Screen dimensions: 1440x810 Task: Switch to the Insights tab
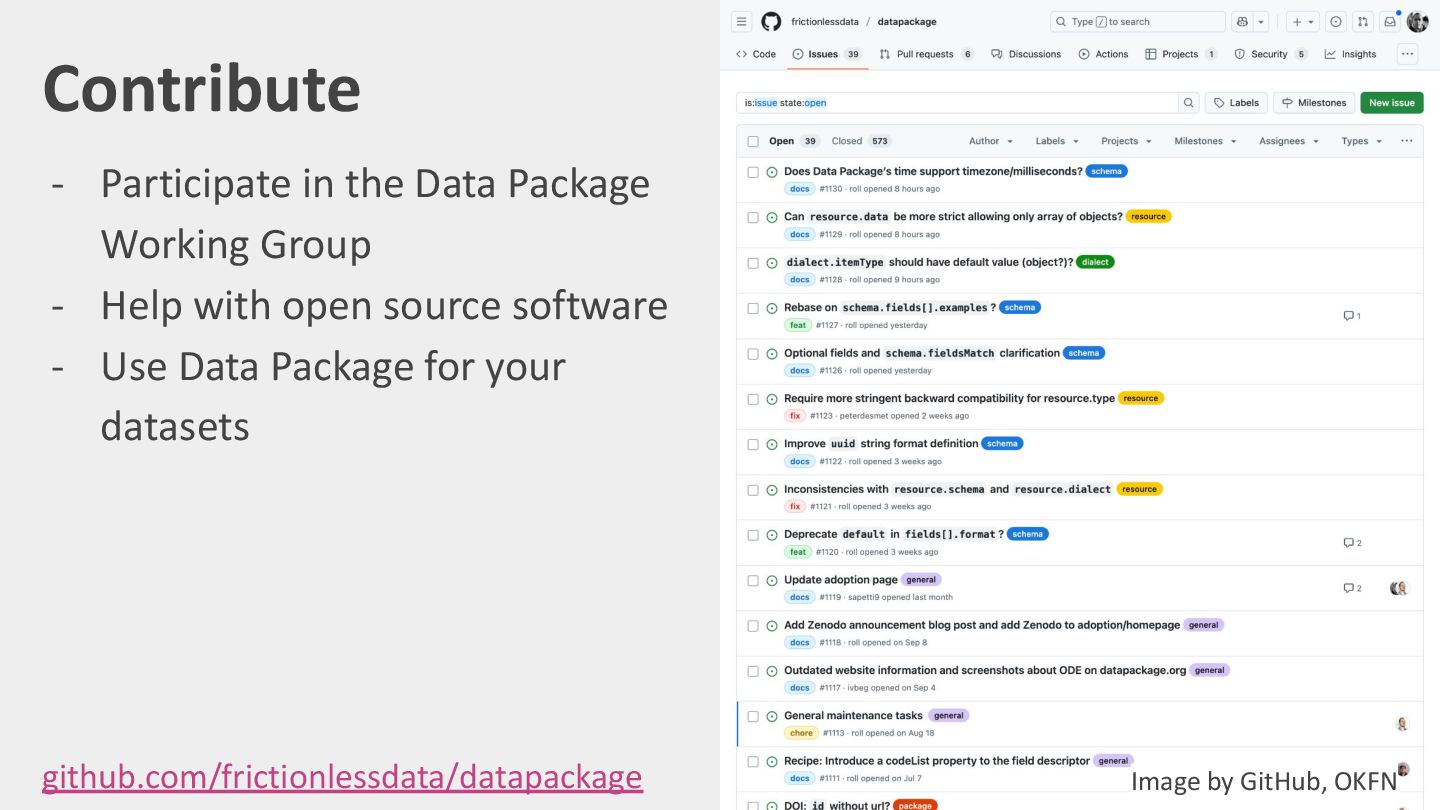(1350, 54)
